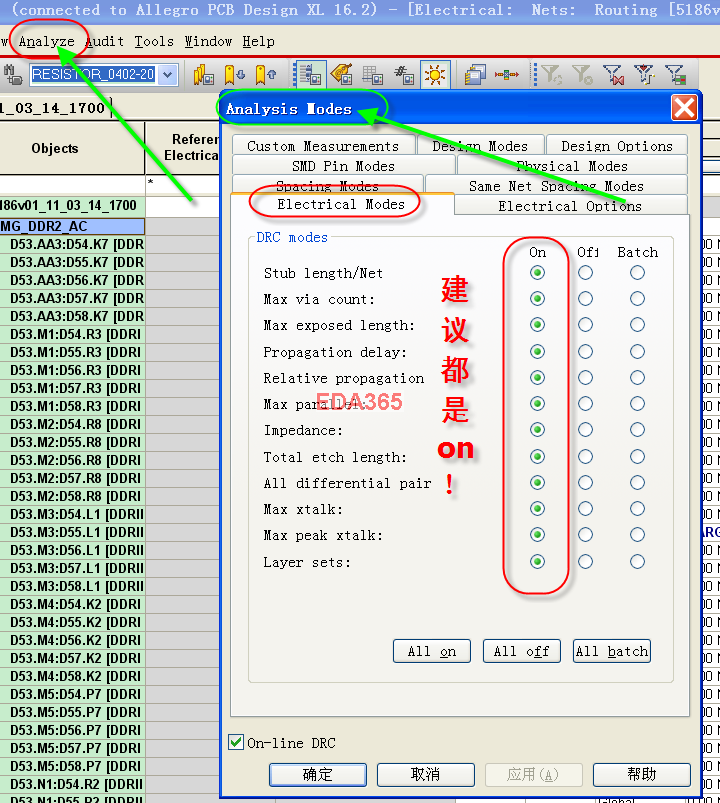Click the orange tag worksheet icon

click(342, 75)
